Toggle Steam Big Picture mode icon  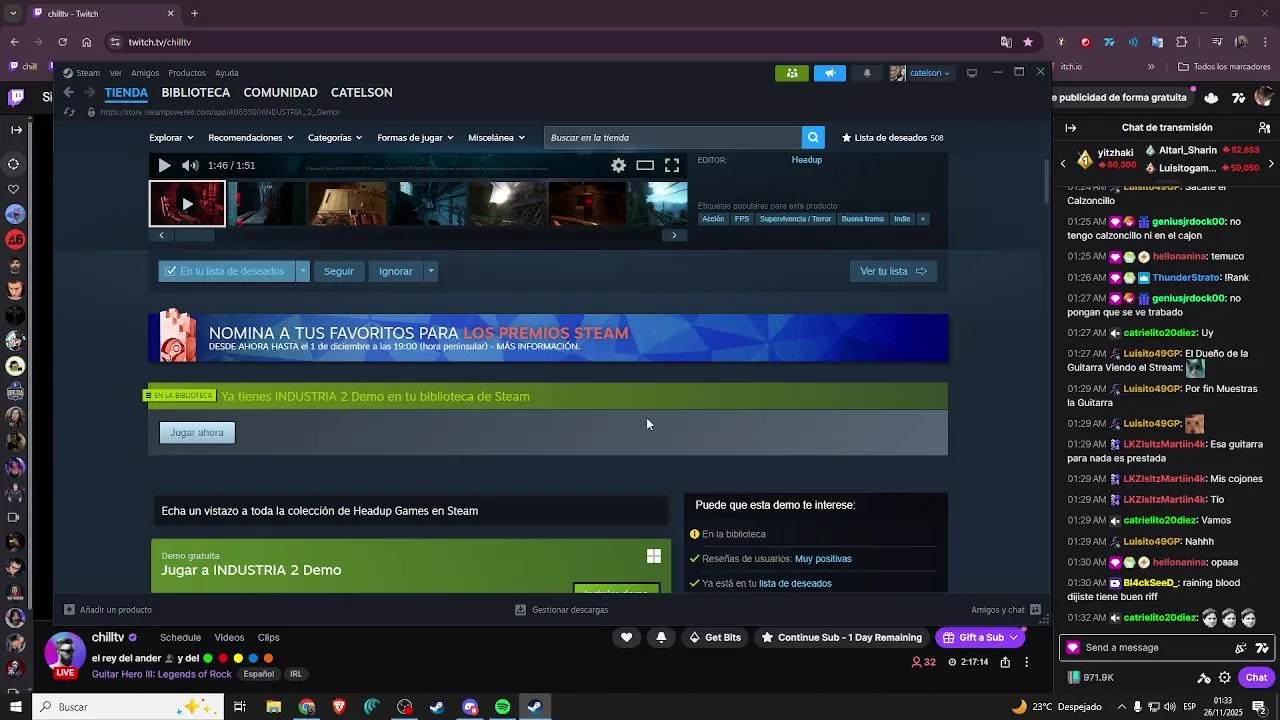971,73
